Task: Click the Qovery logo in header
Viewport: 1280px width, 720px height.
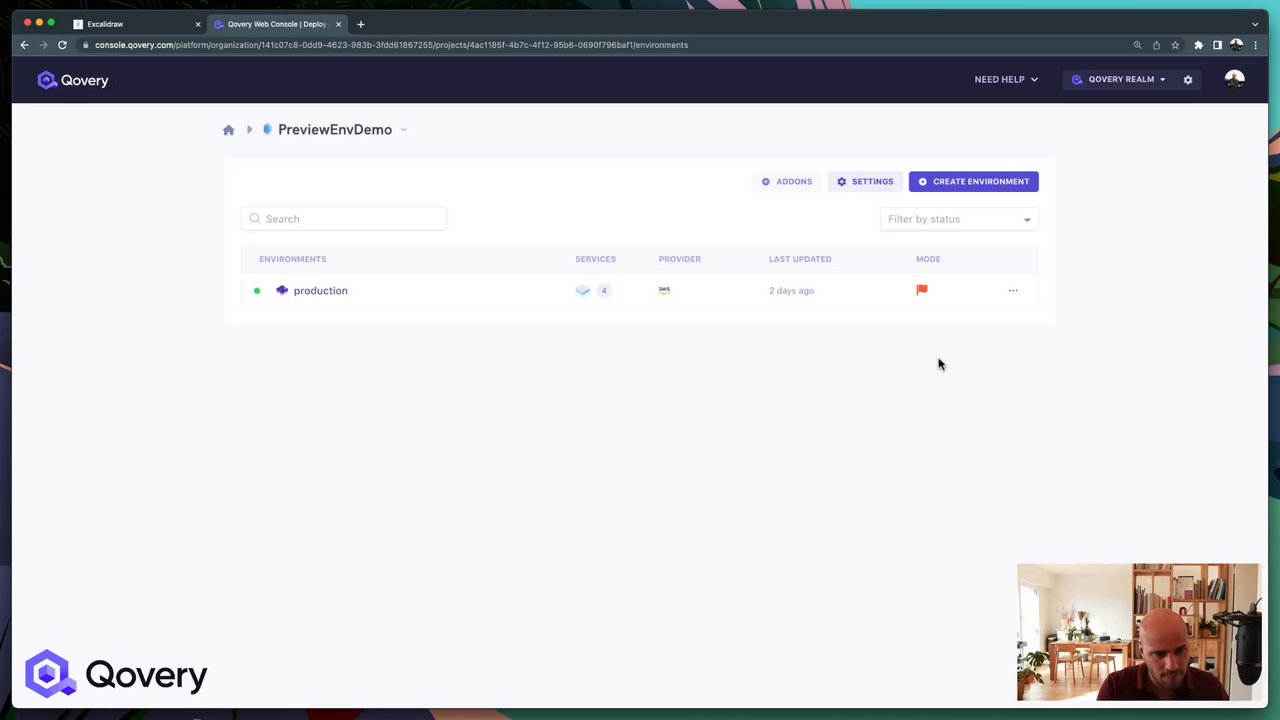Action: click(72, 80)
